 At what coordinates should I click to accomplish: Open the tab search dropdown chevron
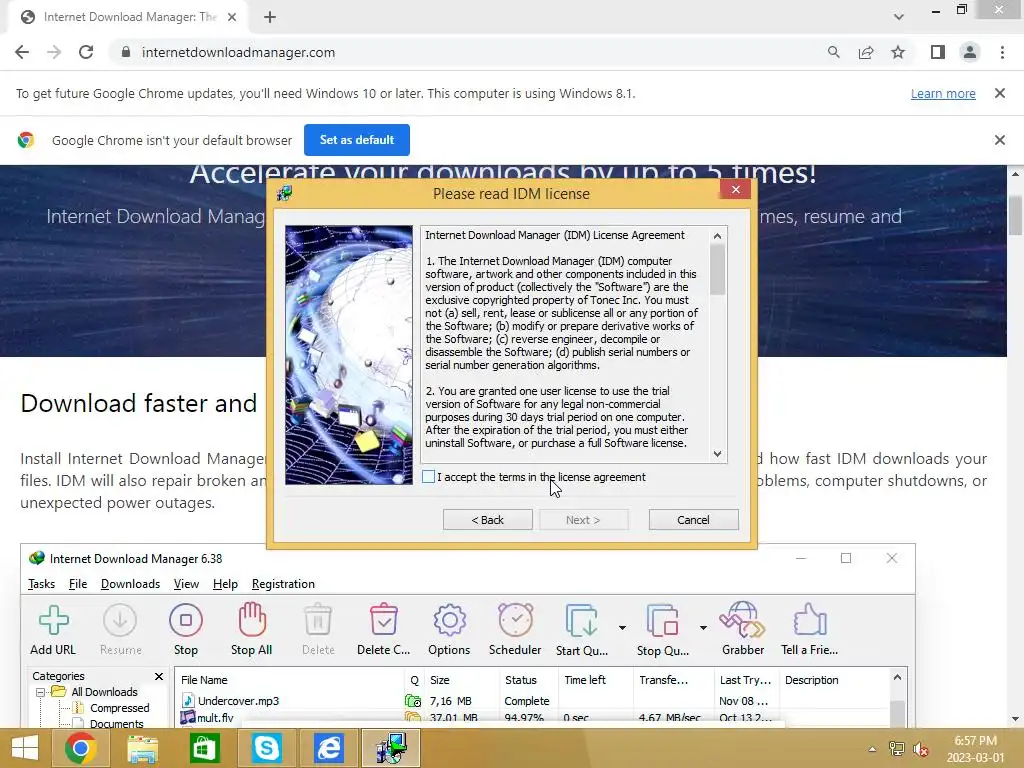[x=899, y=17]
